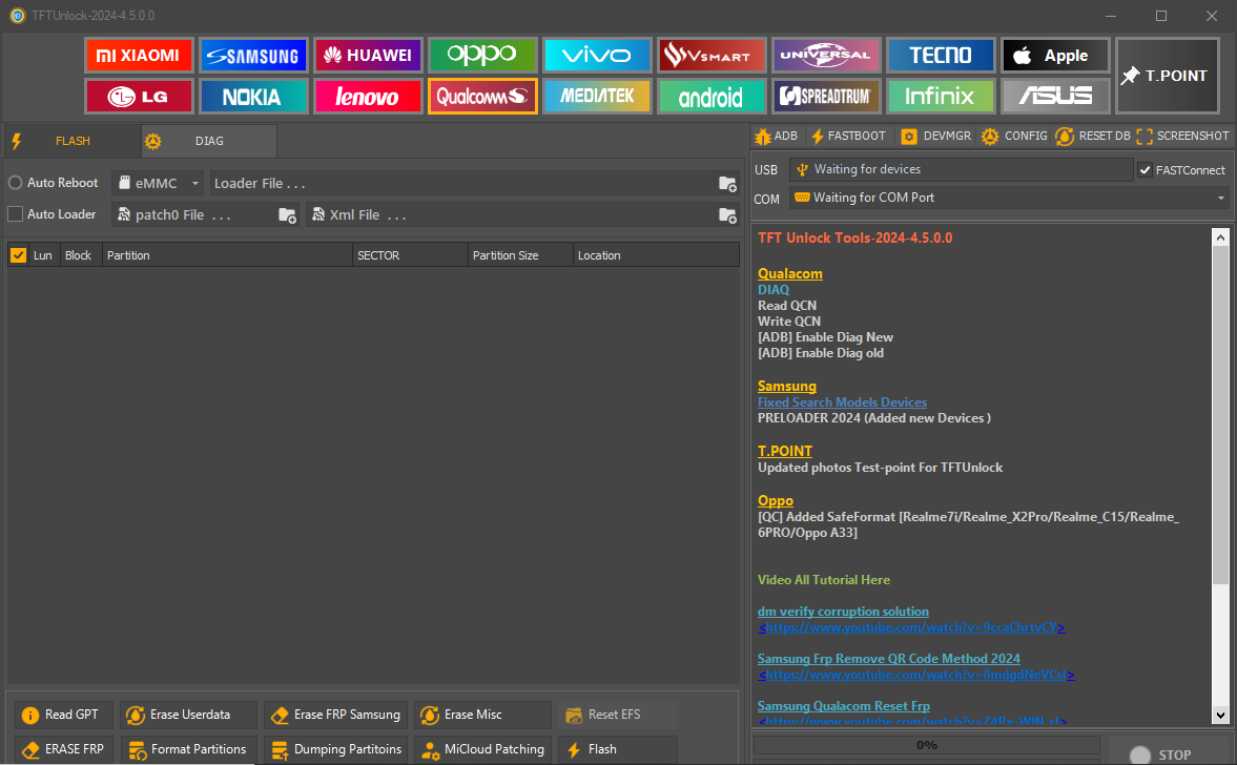Click the Read GPT button
The image size is (1237, 765).
[62, 714]
